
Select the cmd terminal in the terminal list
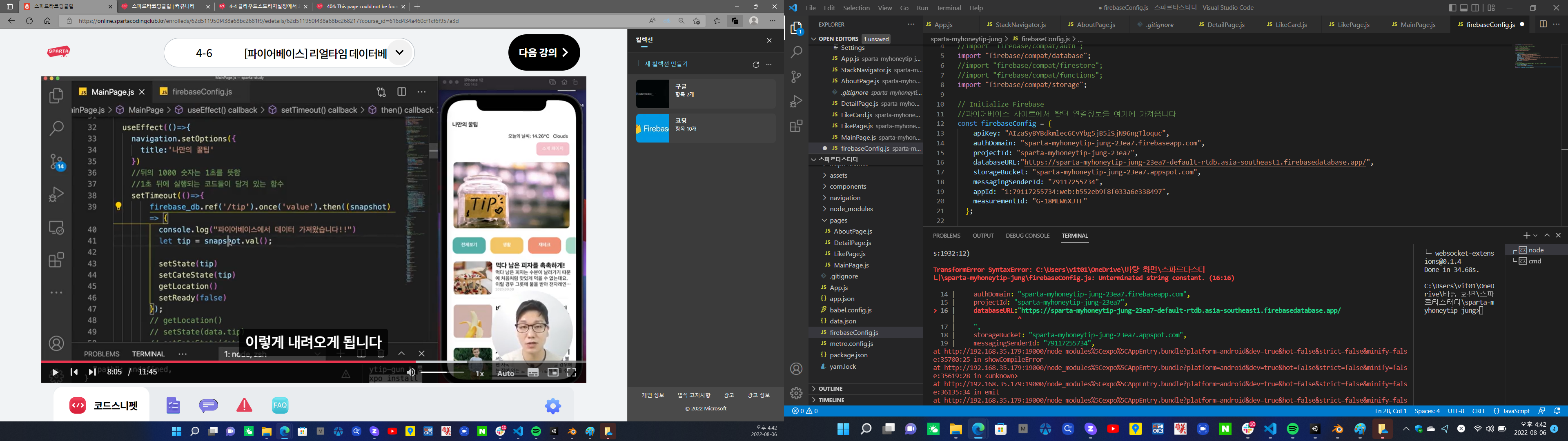point(1536,261)
